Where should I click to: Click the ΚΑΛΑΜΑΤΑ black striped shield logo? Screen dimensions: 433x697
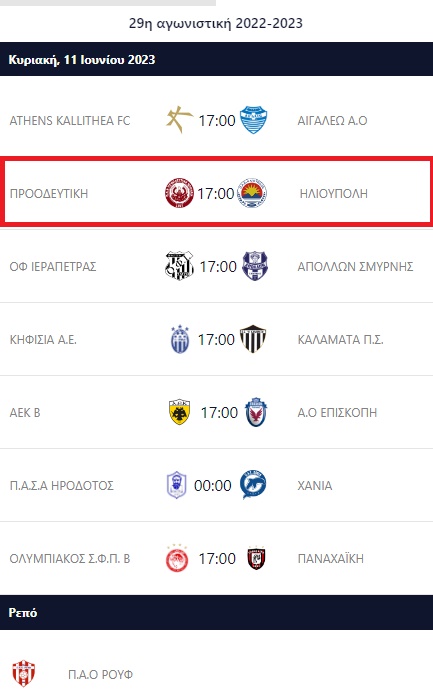click(x=253, y=339)
